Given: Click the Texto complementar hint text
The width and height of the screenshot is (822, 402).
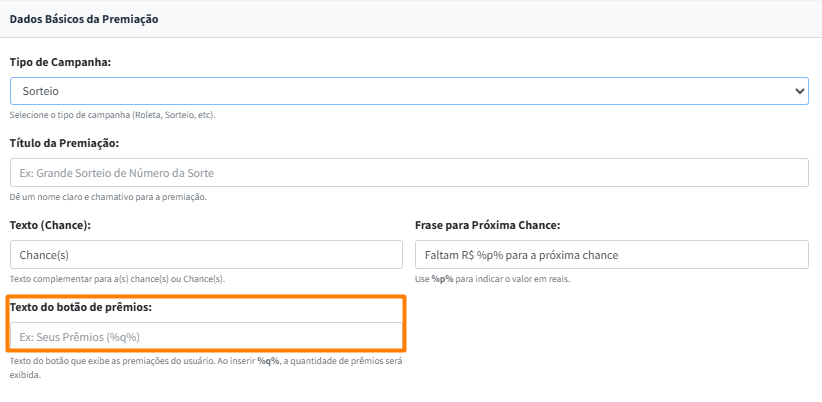Looking at the screenshot, I should 117,279.
